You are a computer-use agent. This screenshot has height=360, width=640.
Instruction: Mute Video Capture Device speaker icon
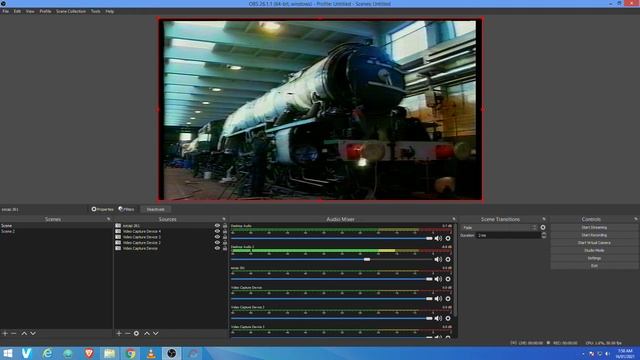tap(438, 299)
